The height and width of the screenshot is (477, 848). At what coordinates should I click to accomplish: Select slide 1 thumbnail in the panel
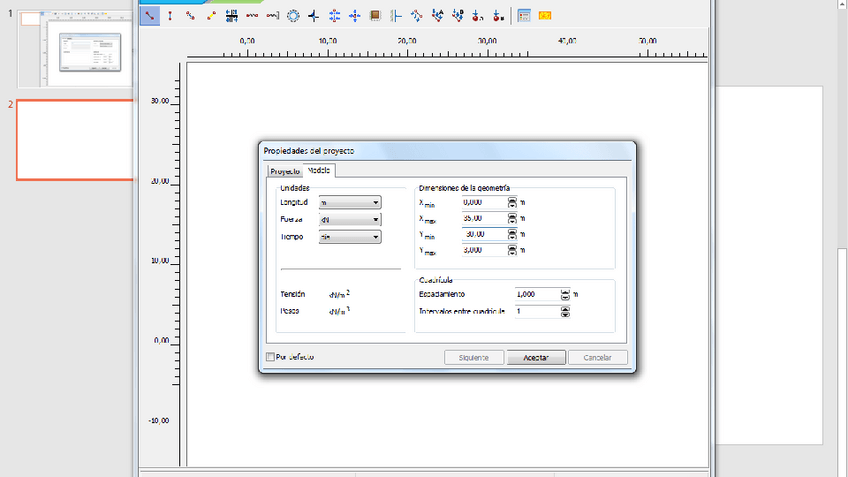77,50
